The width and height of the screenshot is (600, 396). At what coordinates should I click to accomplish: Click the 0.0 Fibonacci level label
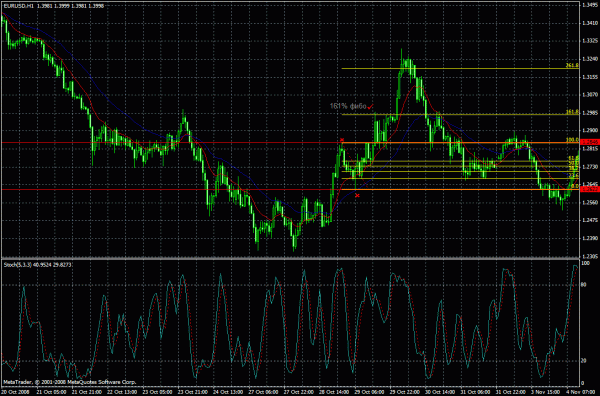[x=575, y=186]
